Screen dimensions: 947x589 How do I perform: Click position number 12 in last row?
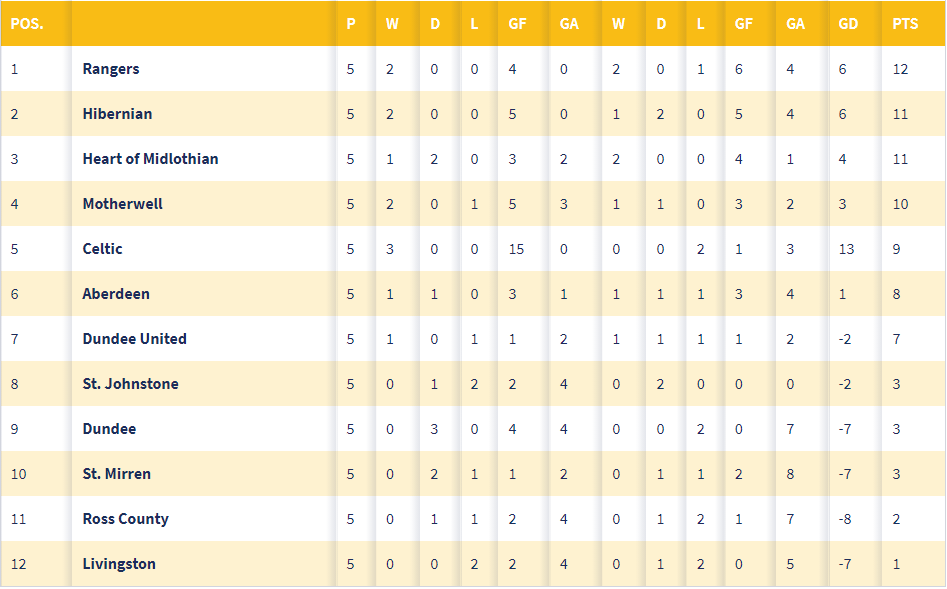pyautogui.click(x=19, y=564)
